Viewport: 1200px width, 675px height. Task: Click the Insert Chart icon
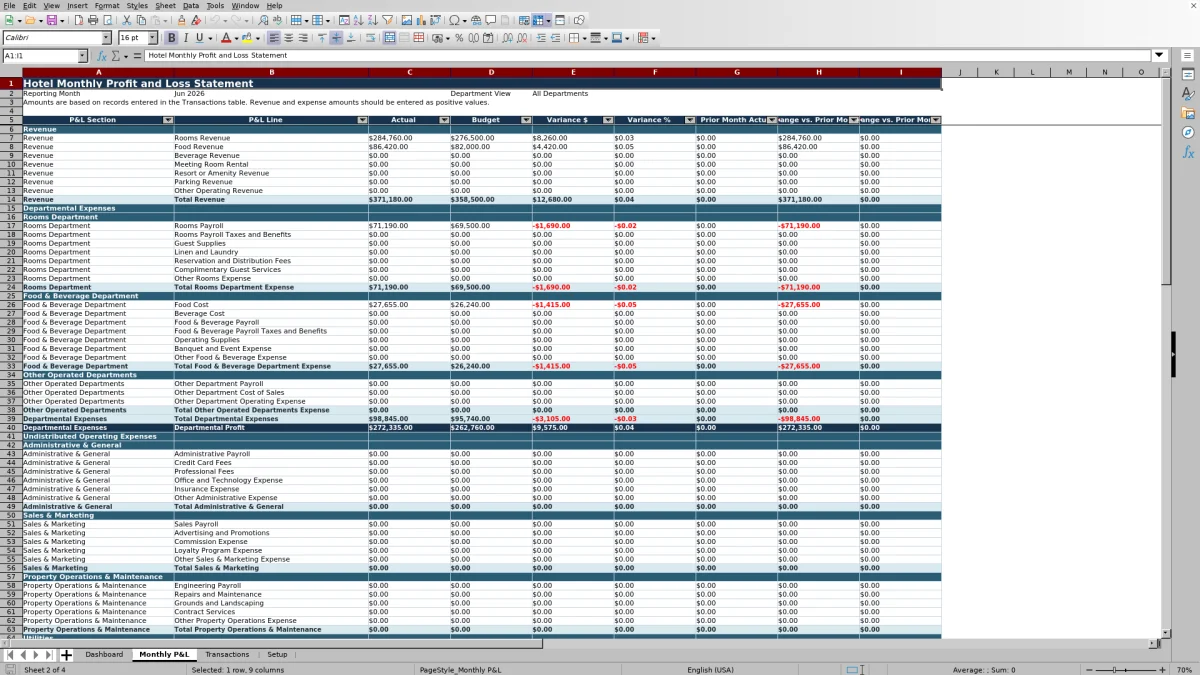pyautogui.click(x=420, y=20)
